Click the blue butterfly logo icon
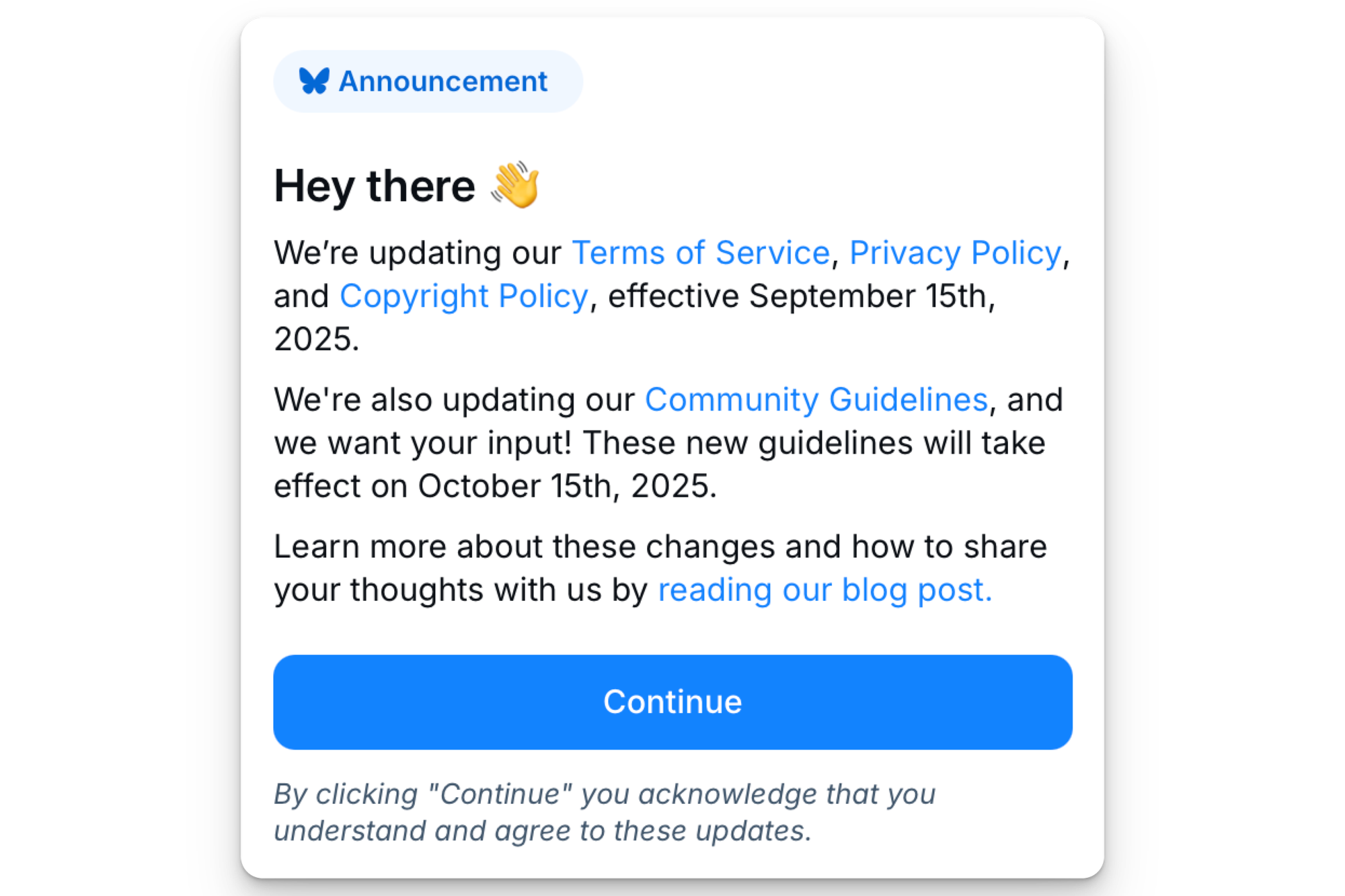This screenshot has width=1345, height=896. [314, 81]
